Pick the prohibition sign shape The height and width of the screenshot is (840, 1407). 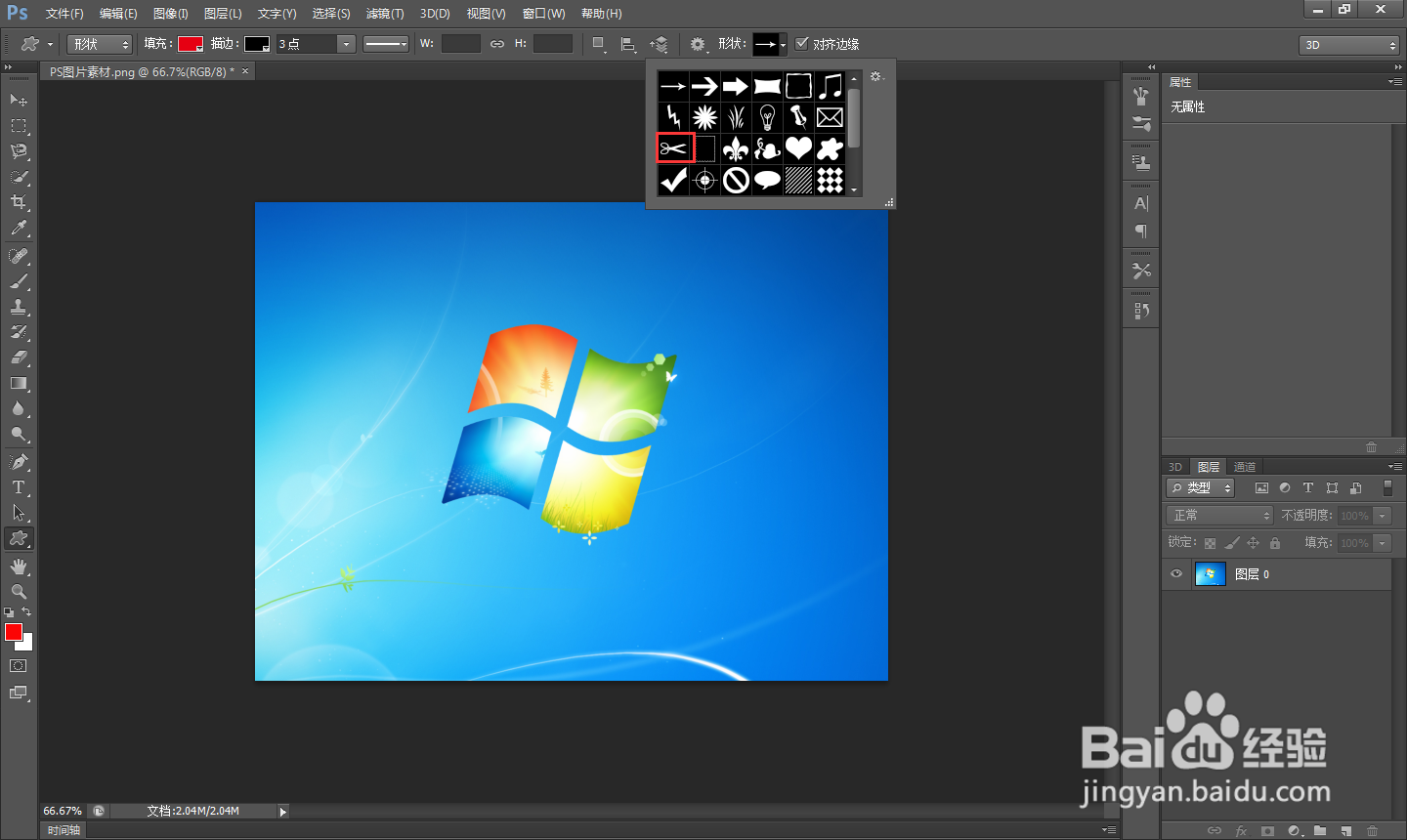736,180
